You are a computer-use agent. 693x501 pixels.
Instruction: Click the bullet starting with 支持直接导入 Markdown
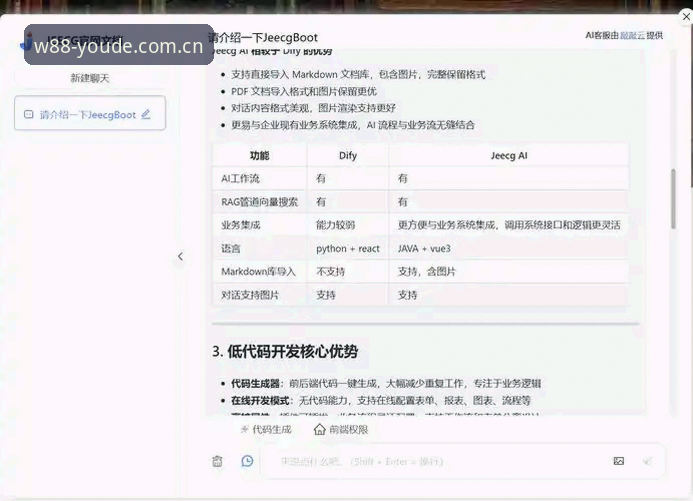point(358,74)
